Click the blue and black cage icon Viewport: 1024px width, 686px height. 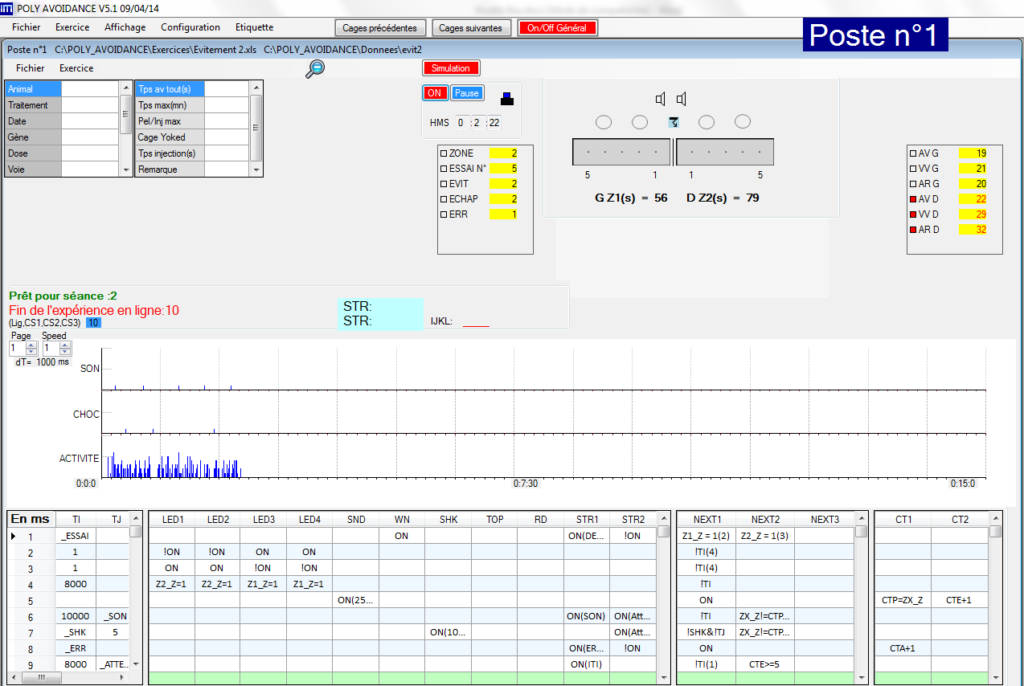point(507,98)
